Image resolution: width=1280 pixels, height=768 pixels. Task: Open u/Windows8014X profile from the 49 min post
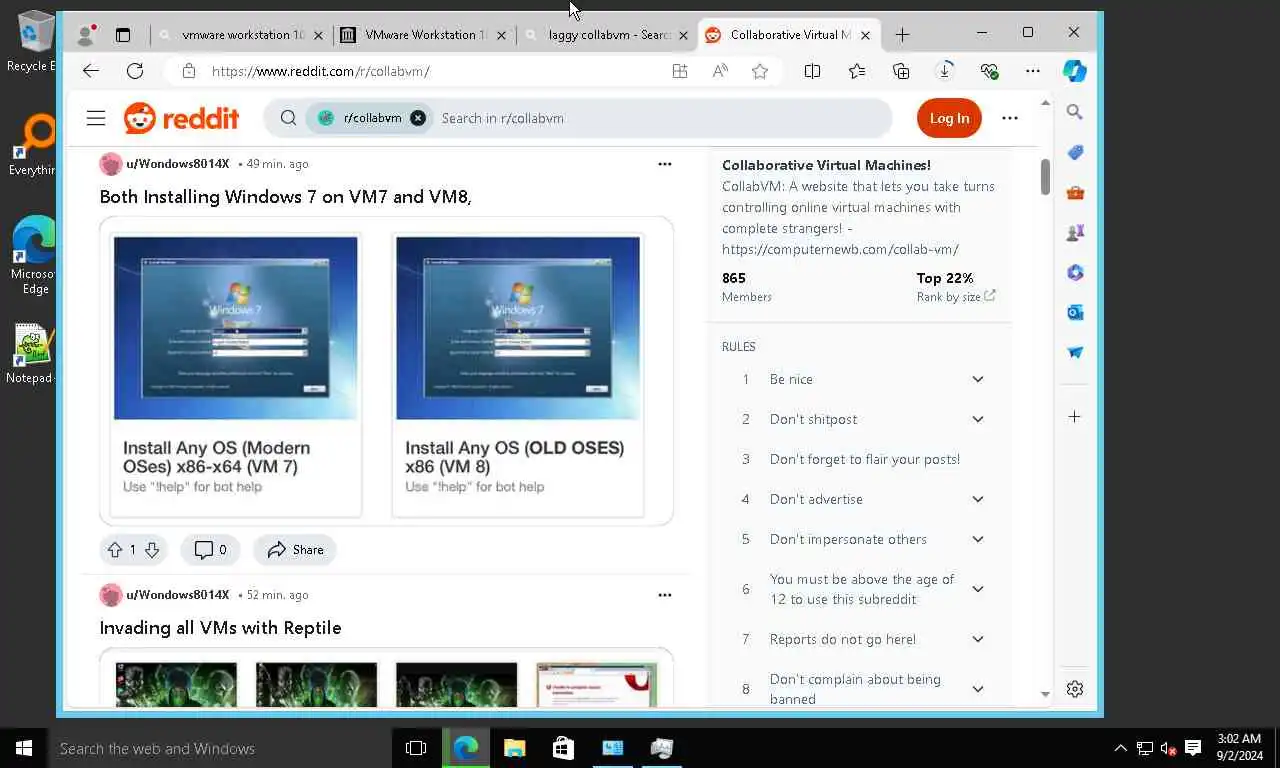click(177, 164)
